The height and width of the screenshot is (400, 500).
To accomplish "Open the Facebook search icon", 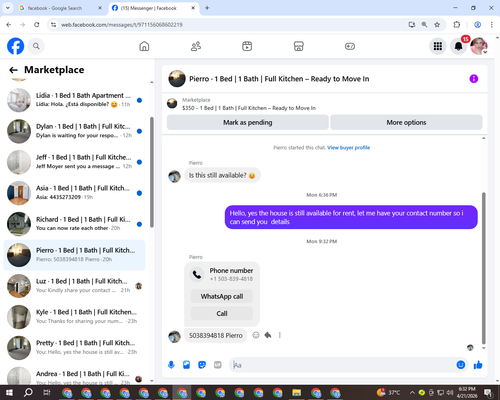I will 36,46.
